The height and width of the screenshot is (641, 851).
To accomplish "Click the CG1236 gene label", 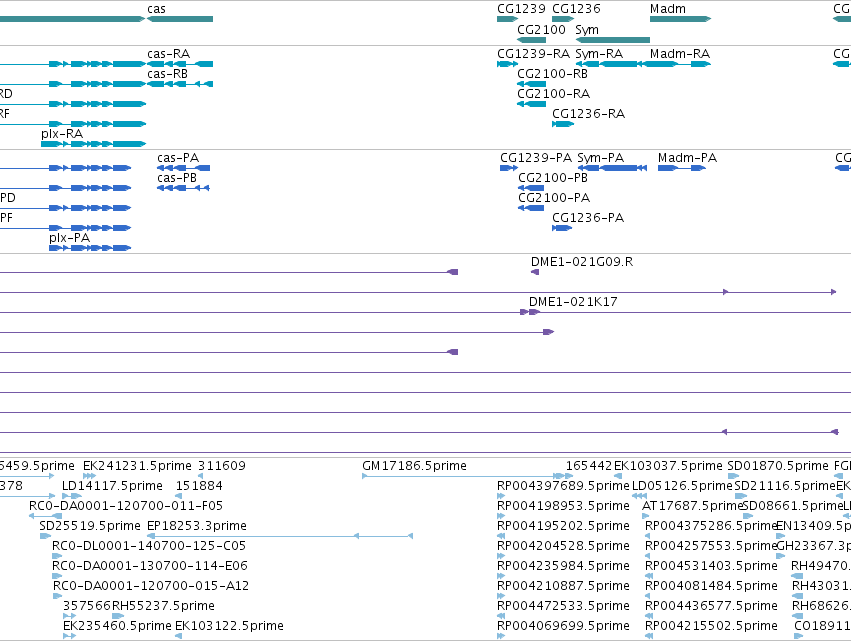I will tap(576, 9).
